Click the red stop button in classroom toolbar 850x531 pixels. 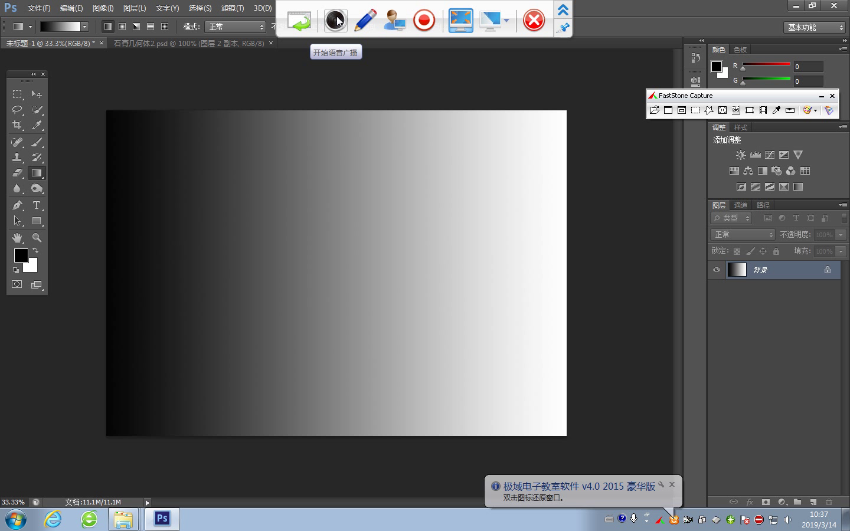click(533, 21)
